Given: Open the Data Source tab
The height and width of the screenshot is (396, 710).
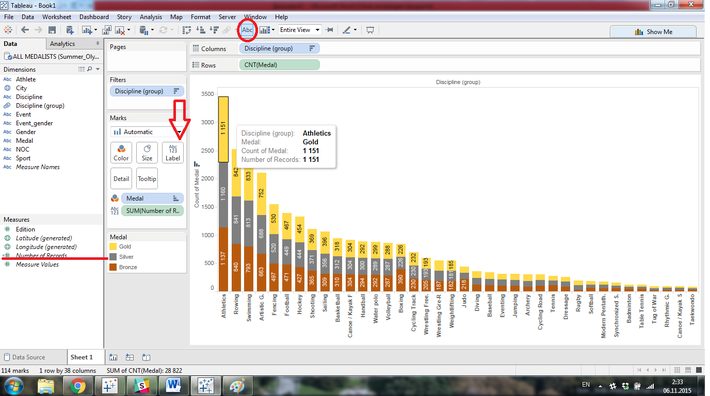Looking at the screenshot, I should coord(24,357).
